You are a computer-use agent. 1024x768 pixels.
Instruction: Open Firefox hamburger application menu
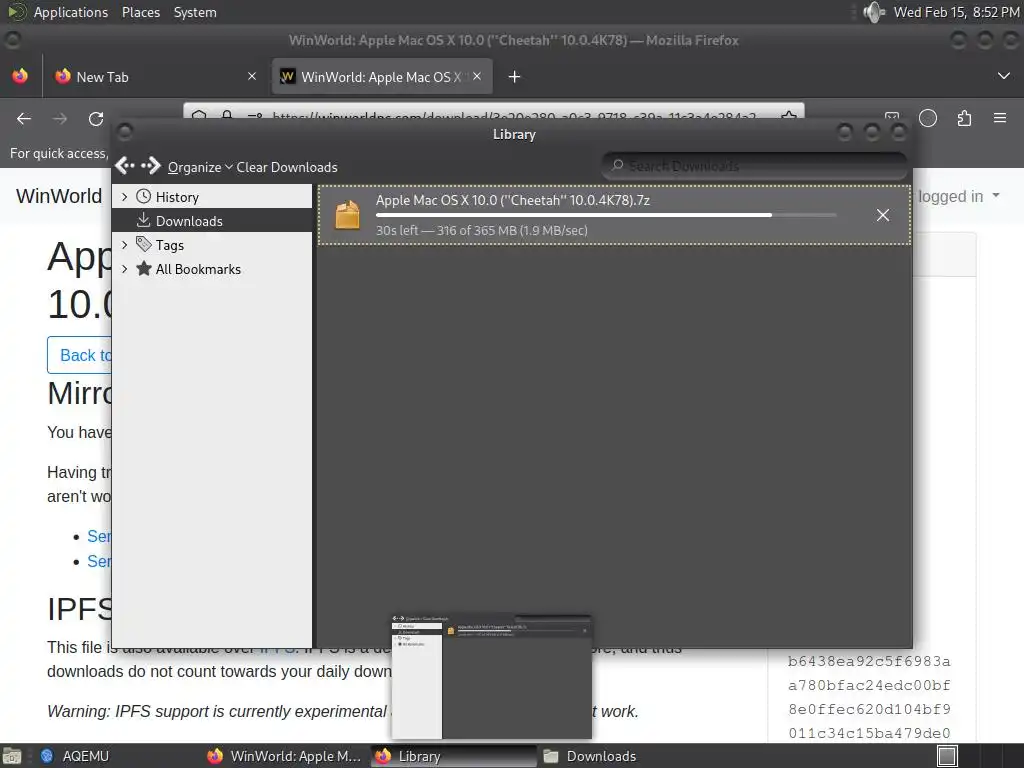click(1000, 118)
